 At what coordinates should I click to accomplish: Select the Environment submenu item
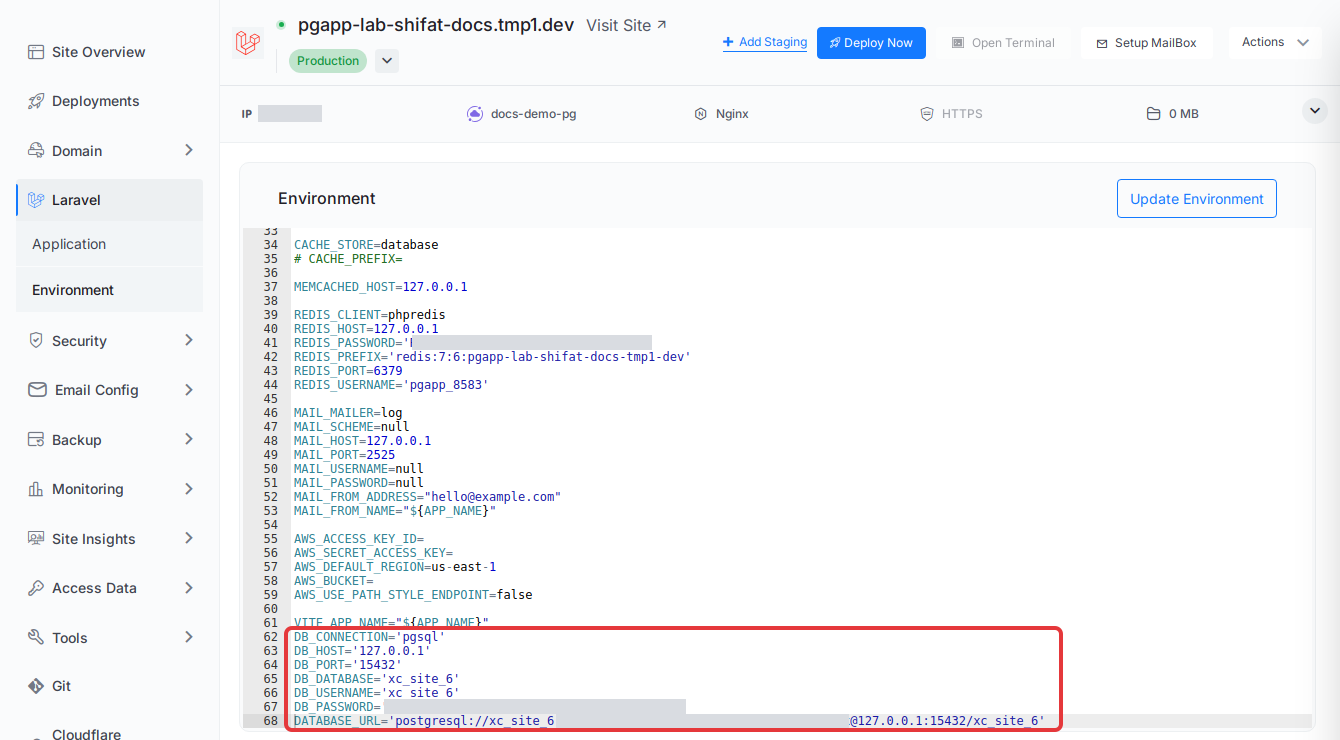point(109,290)
